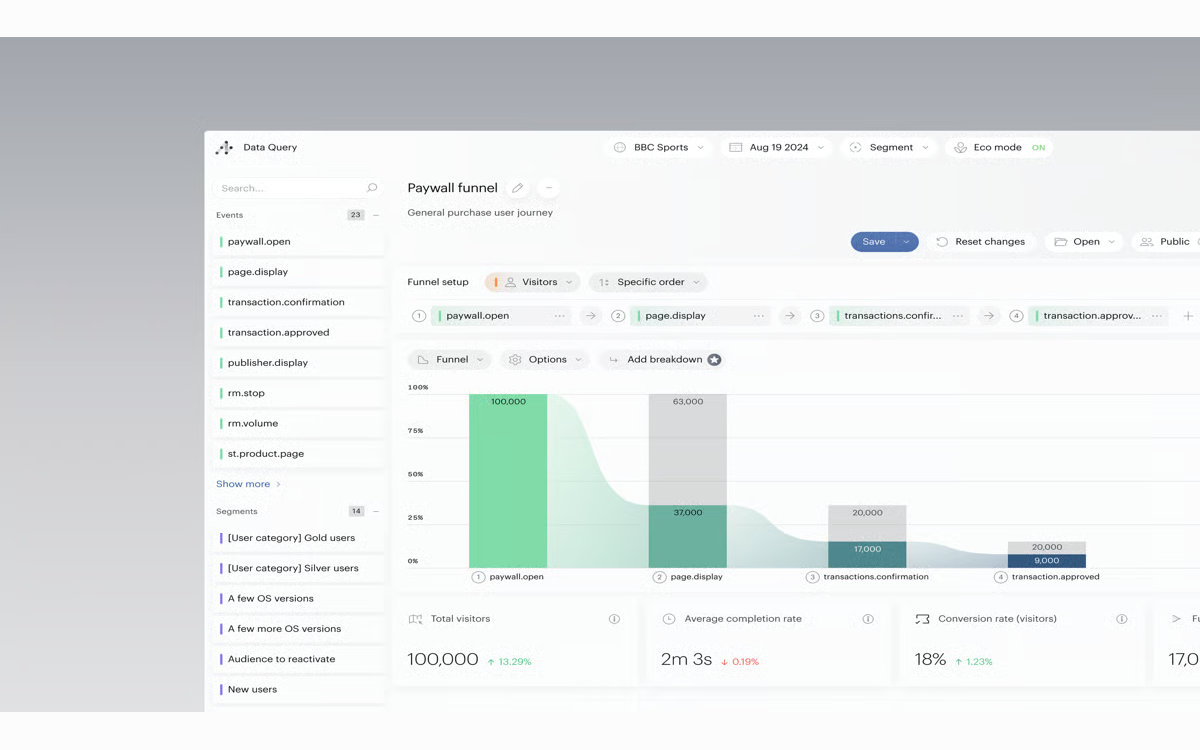Select the page.display event in the sidebar
Screen dimensions: 1200x750
(299, 272)
